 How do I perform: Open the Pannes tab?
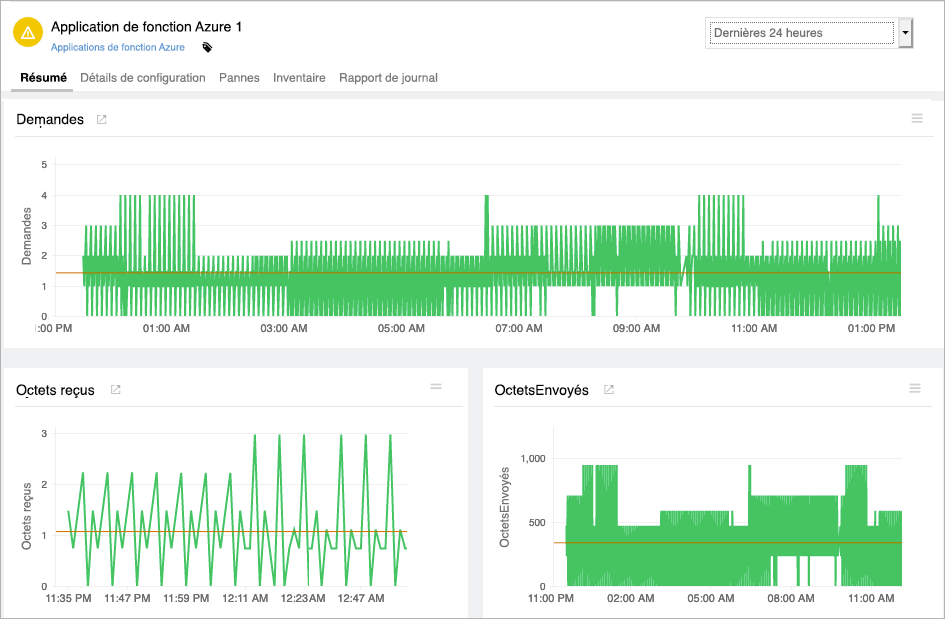[x=239, y=77]
